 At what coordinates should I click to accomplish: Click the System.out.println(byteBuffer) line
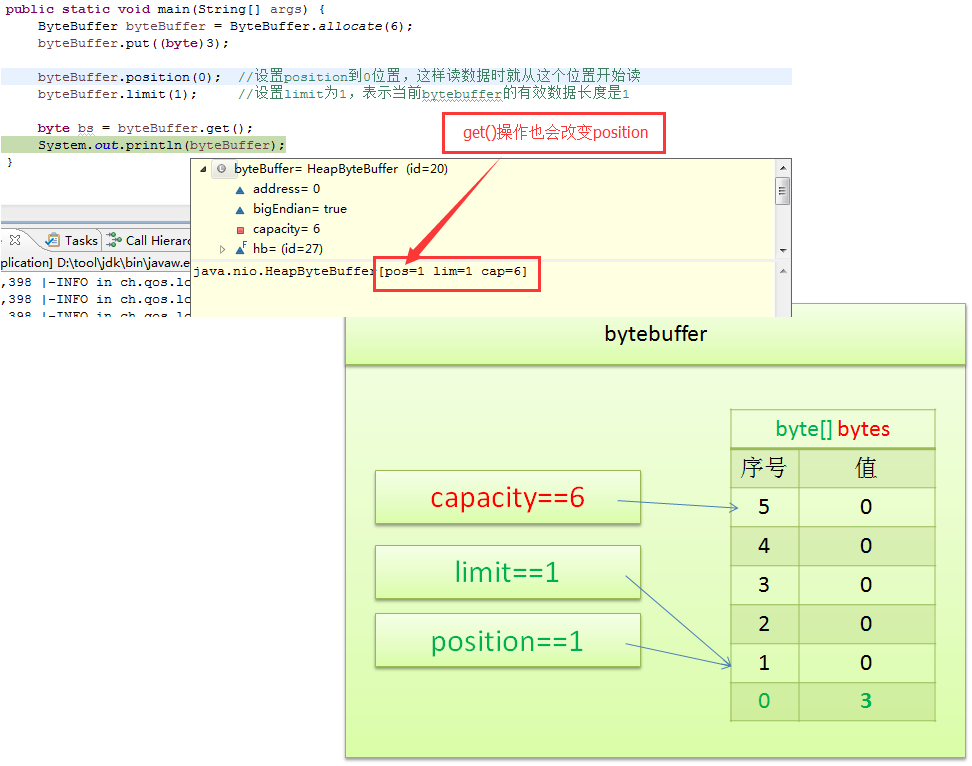(x=161, y=145)
